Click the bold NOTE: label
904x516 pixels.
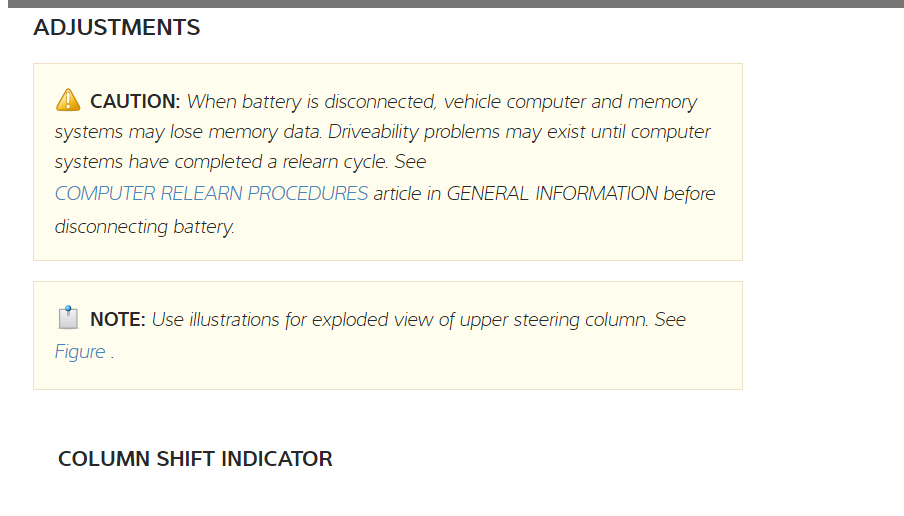pos(118,320)
